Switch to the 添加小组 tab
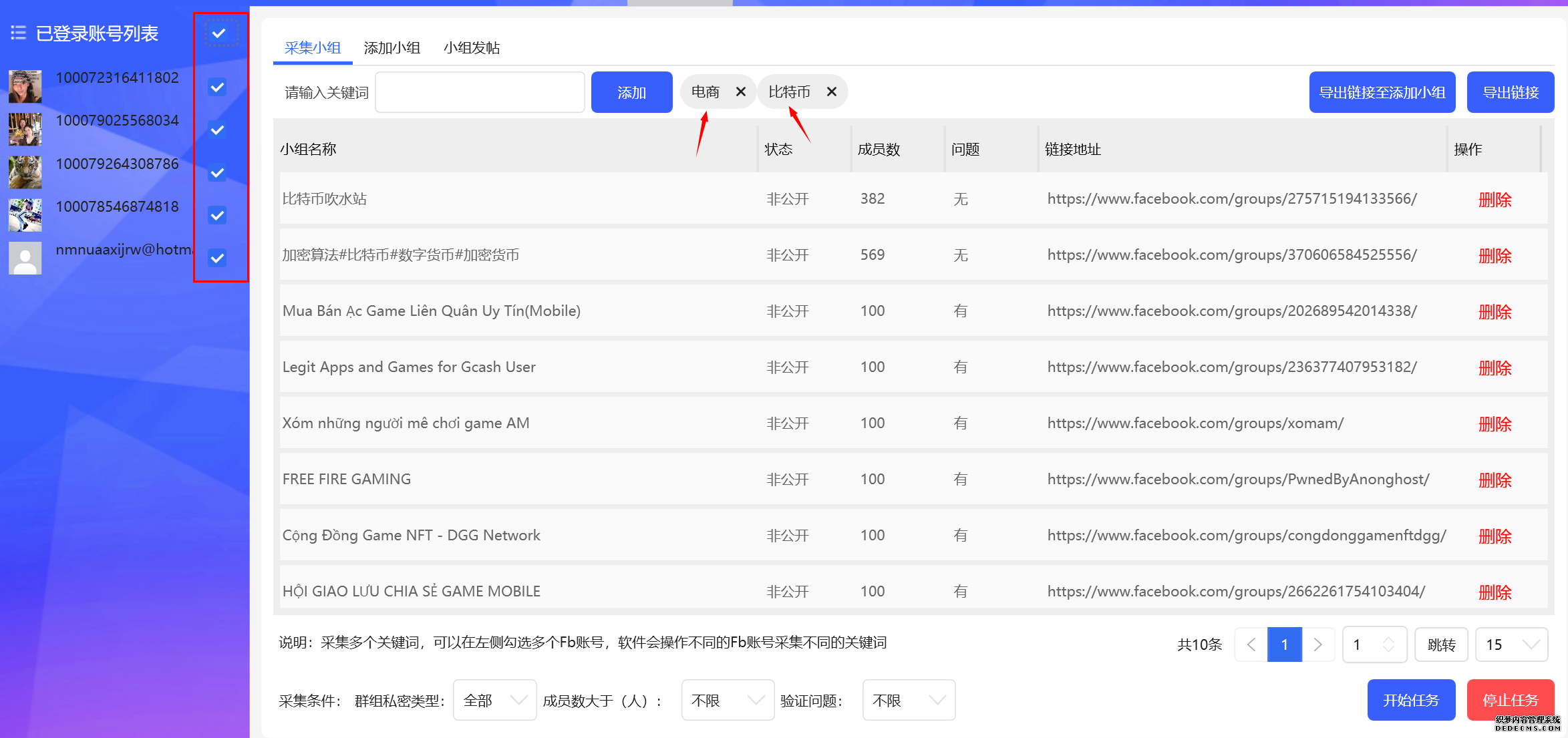 click(392, 47)
